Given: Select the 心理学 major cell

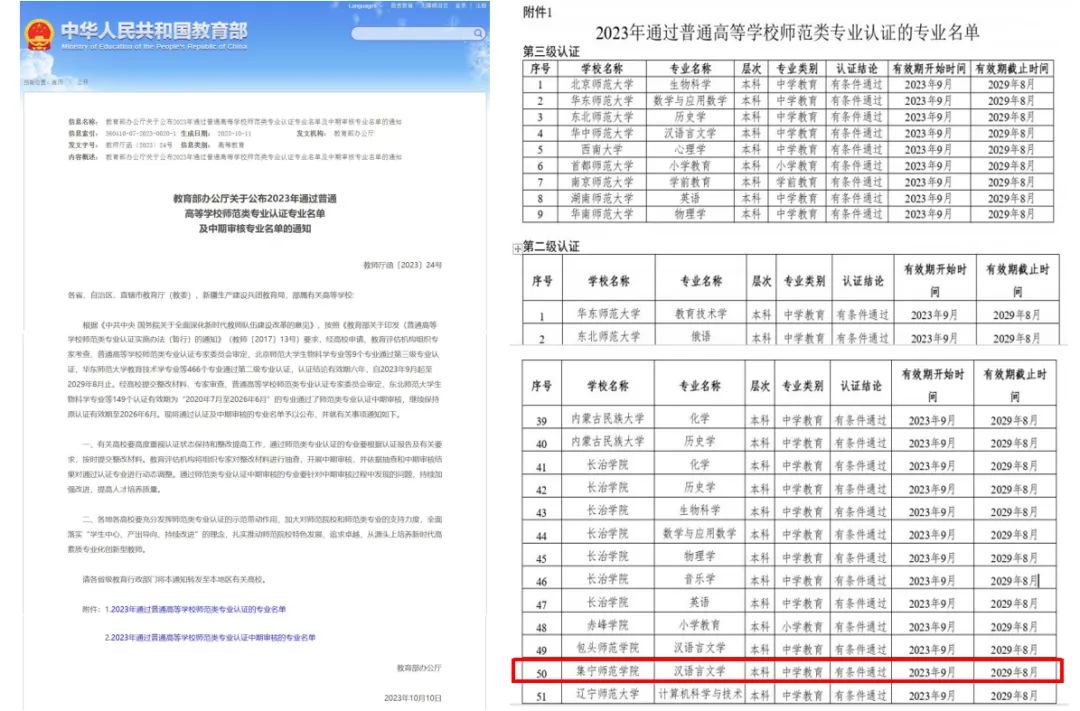Looking at the screenshot, I should pyautogui.click(x=688, y=149).
